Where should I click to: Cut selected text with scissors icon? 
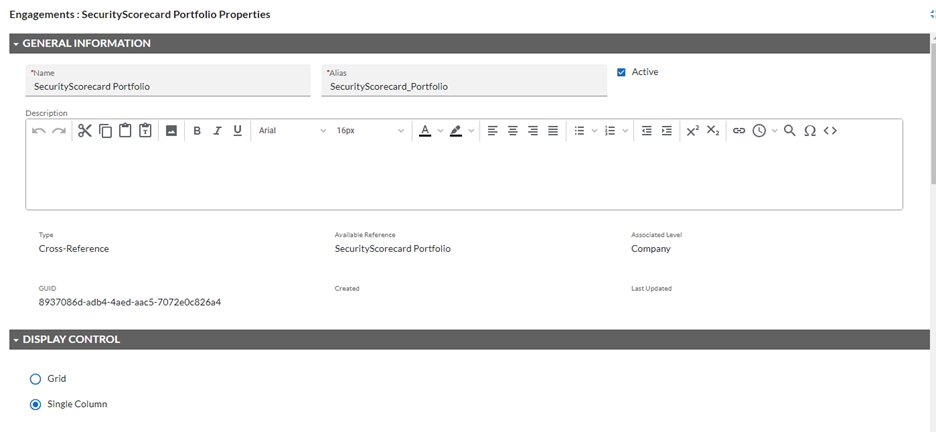(85, 131)
